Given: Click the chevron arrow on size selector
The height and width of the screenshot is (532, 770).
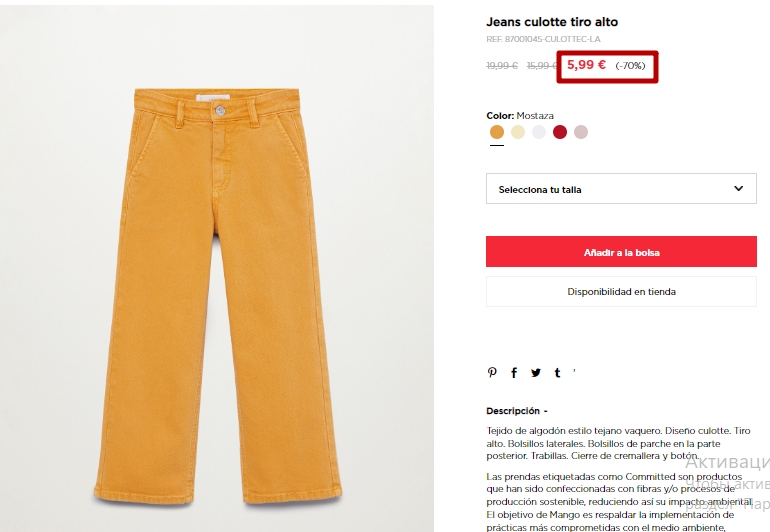Looking at the screenshot, I should pos(738,189).
